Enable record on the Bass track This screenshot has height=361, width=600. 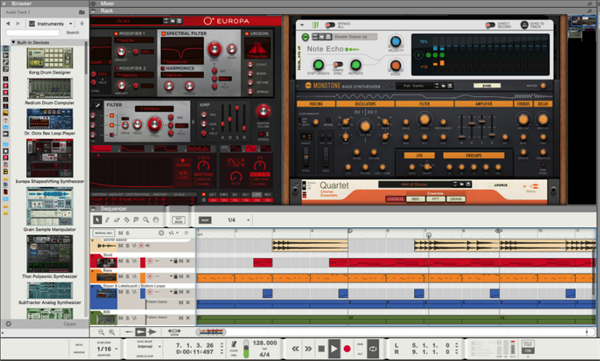pyautogui.click(x=150, y=276)
